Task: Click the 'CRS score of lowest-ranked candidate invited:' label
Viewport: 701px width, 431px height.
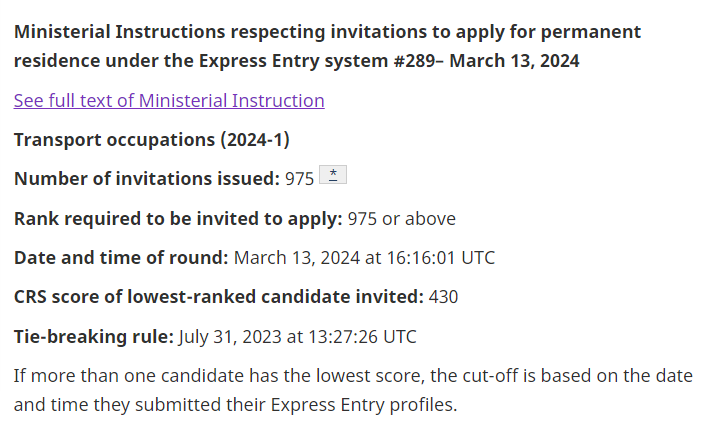Action: tap(219, 297)
